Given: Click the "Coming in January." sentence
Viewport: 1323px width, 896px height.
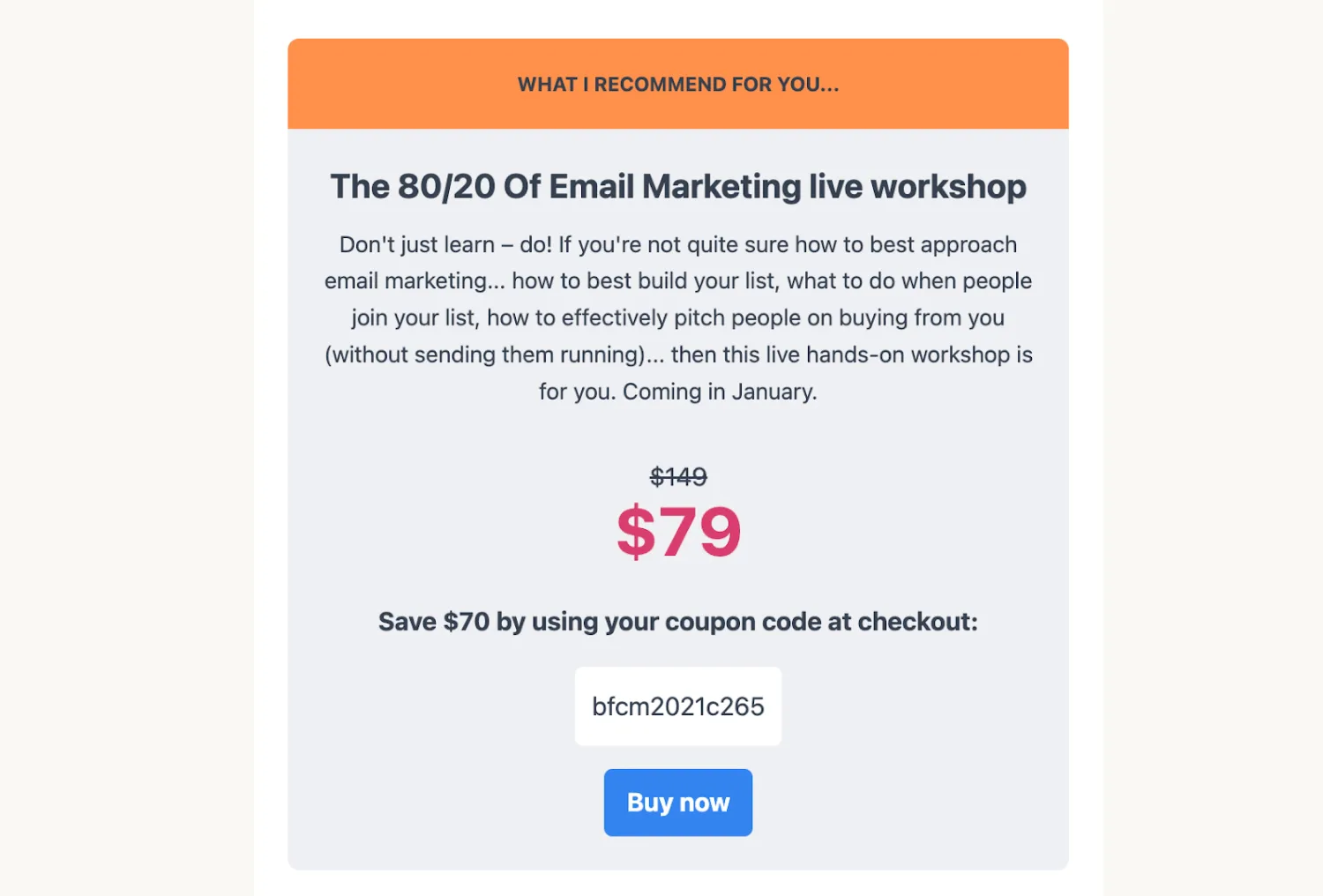Looking at the screenshot, I should [x=720, y=392].
